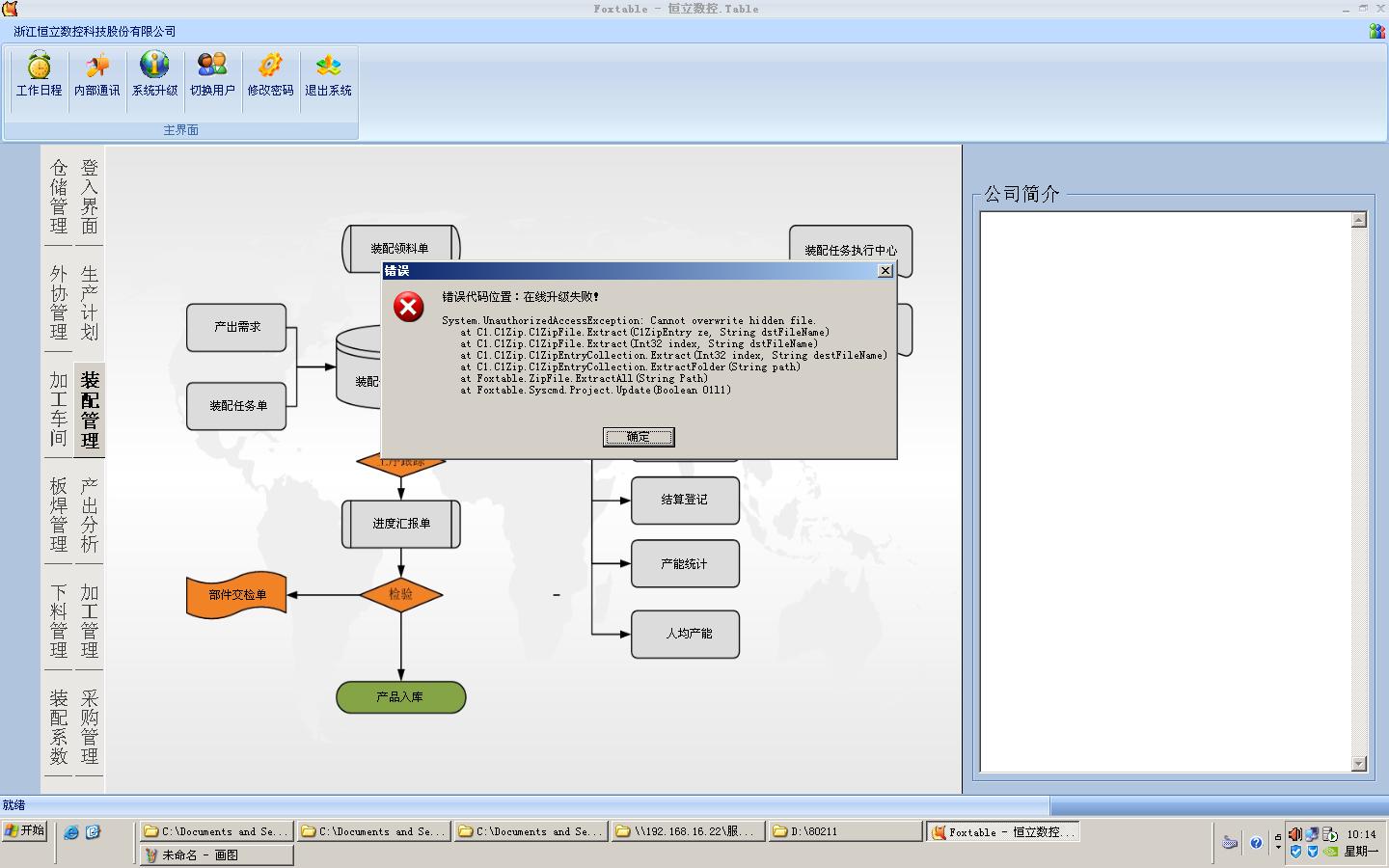Viewport: 1389px width, 868px height.
Task: Switch to the 板焊管理 side tab
Action: (59, 514)
